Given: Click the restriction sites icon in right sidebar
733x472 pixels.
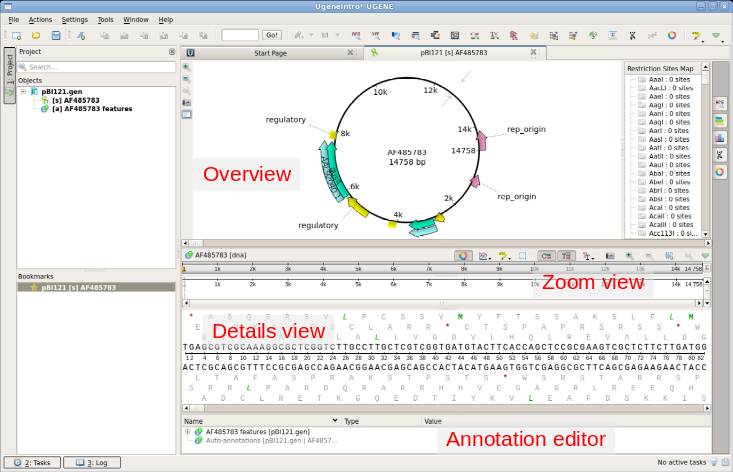Looking at the screenshot, I should click(x=719, y=104).
